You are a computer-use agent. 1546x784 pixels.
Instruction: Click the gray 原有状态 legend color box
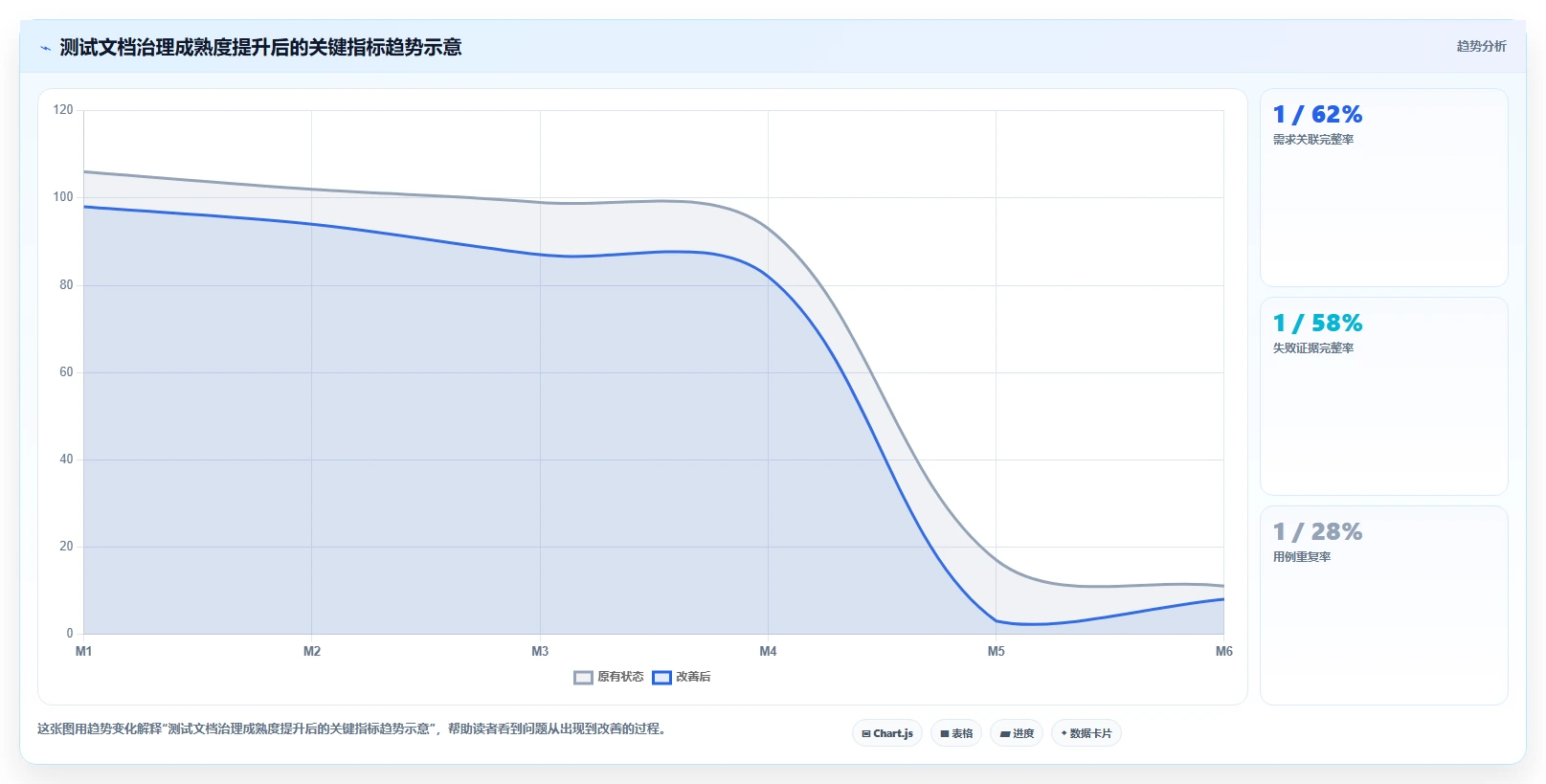click(583, 678)
